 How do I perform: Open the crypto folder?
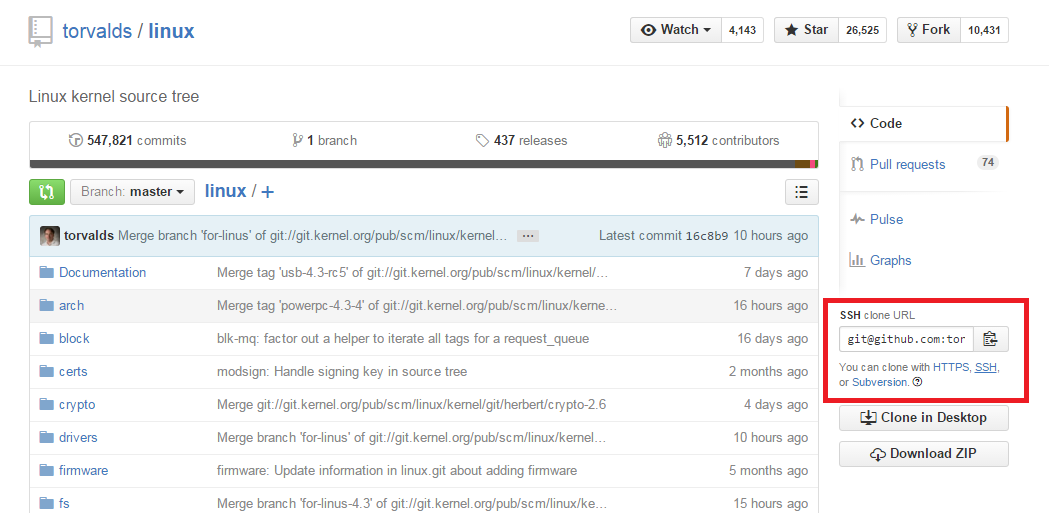point(77,405)
